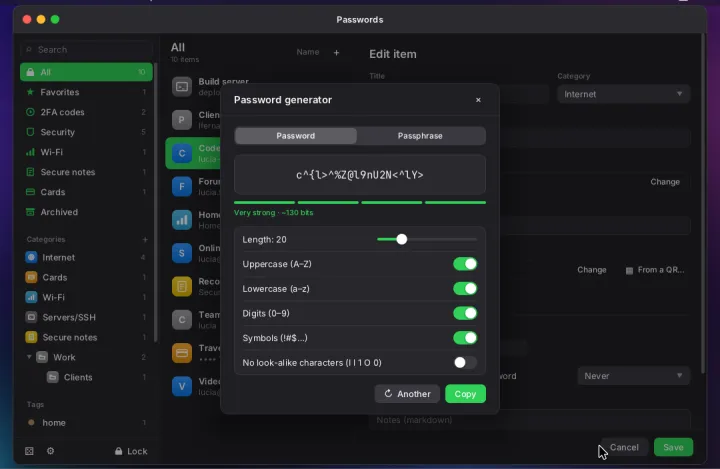Image resolution: width=720 pixels, height=469 pixels.
Task: Select Secure notes icon in top sidebar
Action: (x=30, y=172)
